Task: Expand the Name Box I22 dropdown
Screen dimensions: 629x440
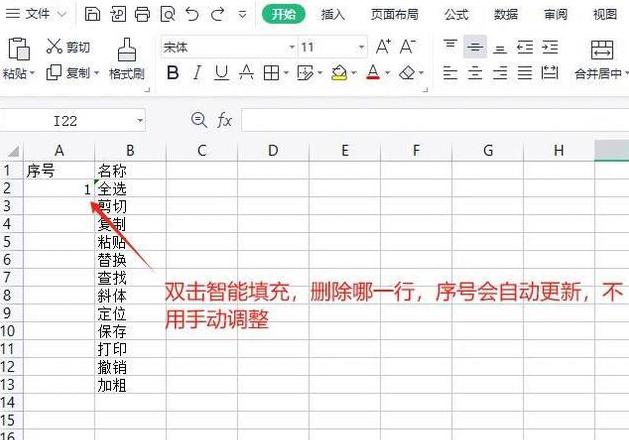Action: (140, 120)
